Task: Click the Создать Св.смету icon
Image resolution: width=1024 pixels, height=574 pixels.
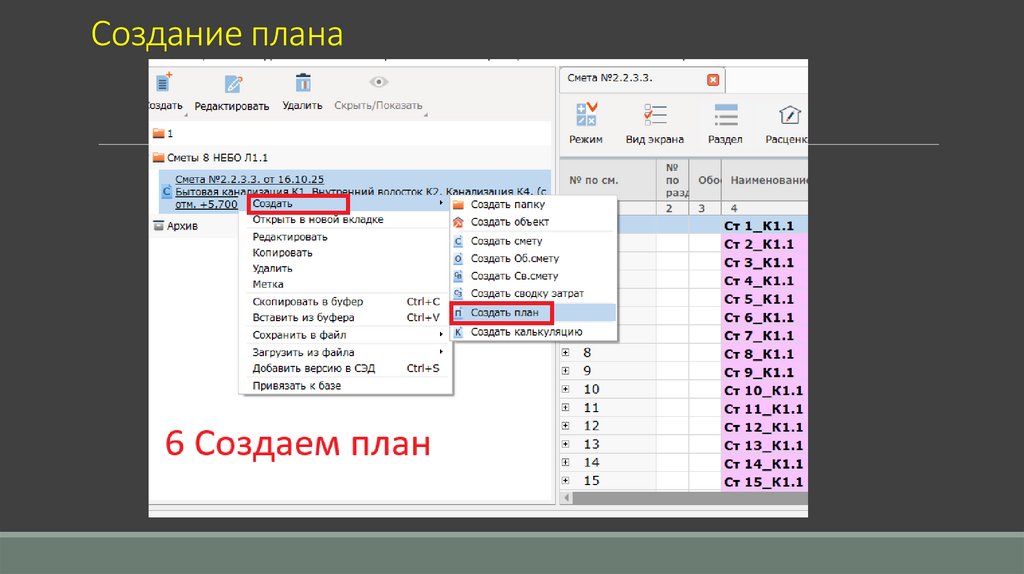Action: pyautogui.click(x=458, y=276)
